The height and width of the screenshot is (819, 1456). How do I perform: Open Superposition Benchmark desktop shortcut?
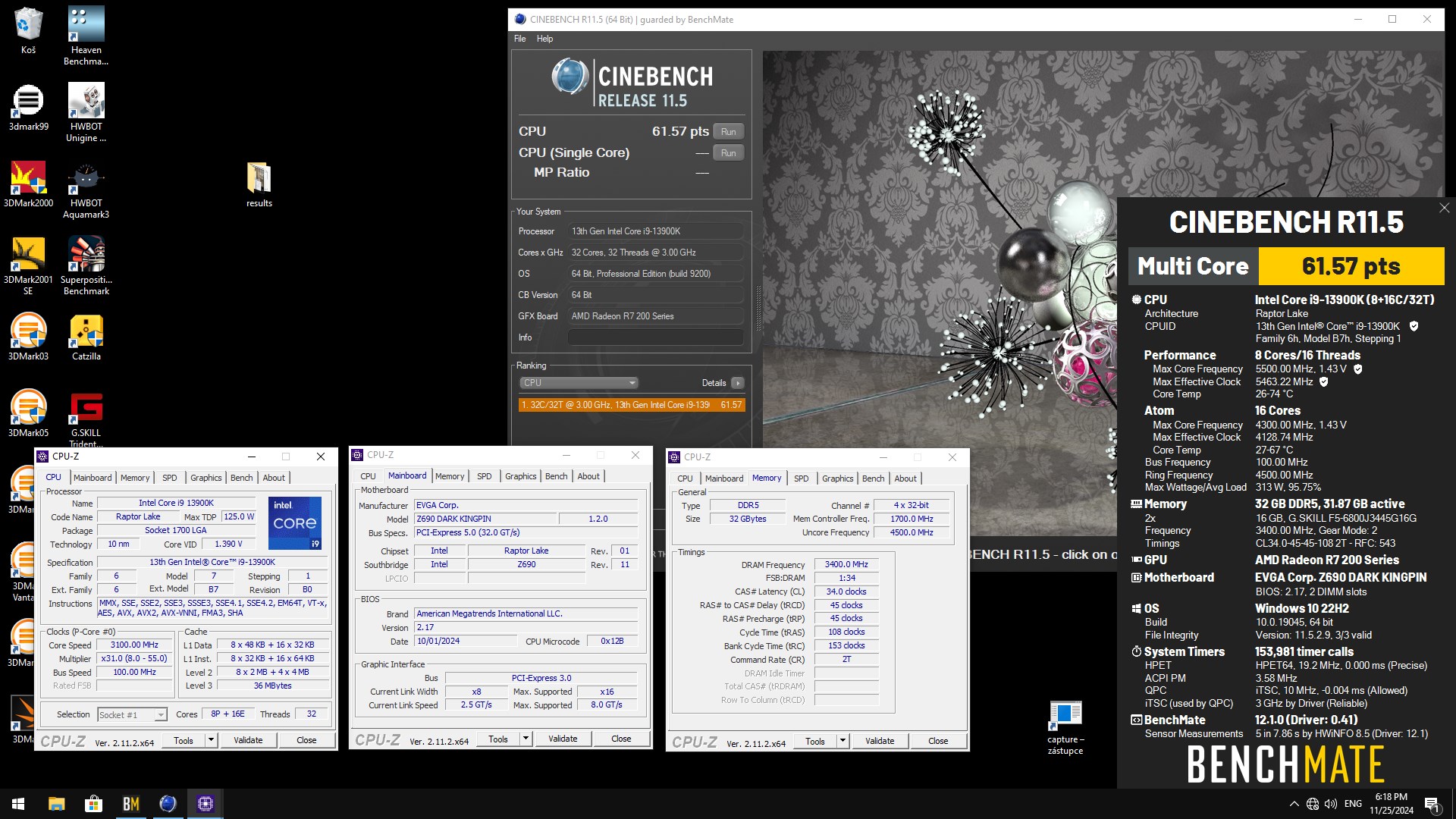tap(86, 265)
